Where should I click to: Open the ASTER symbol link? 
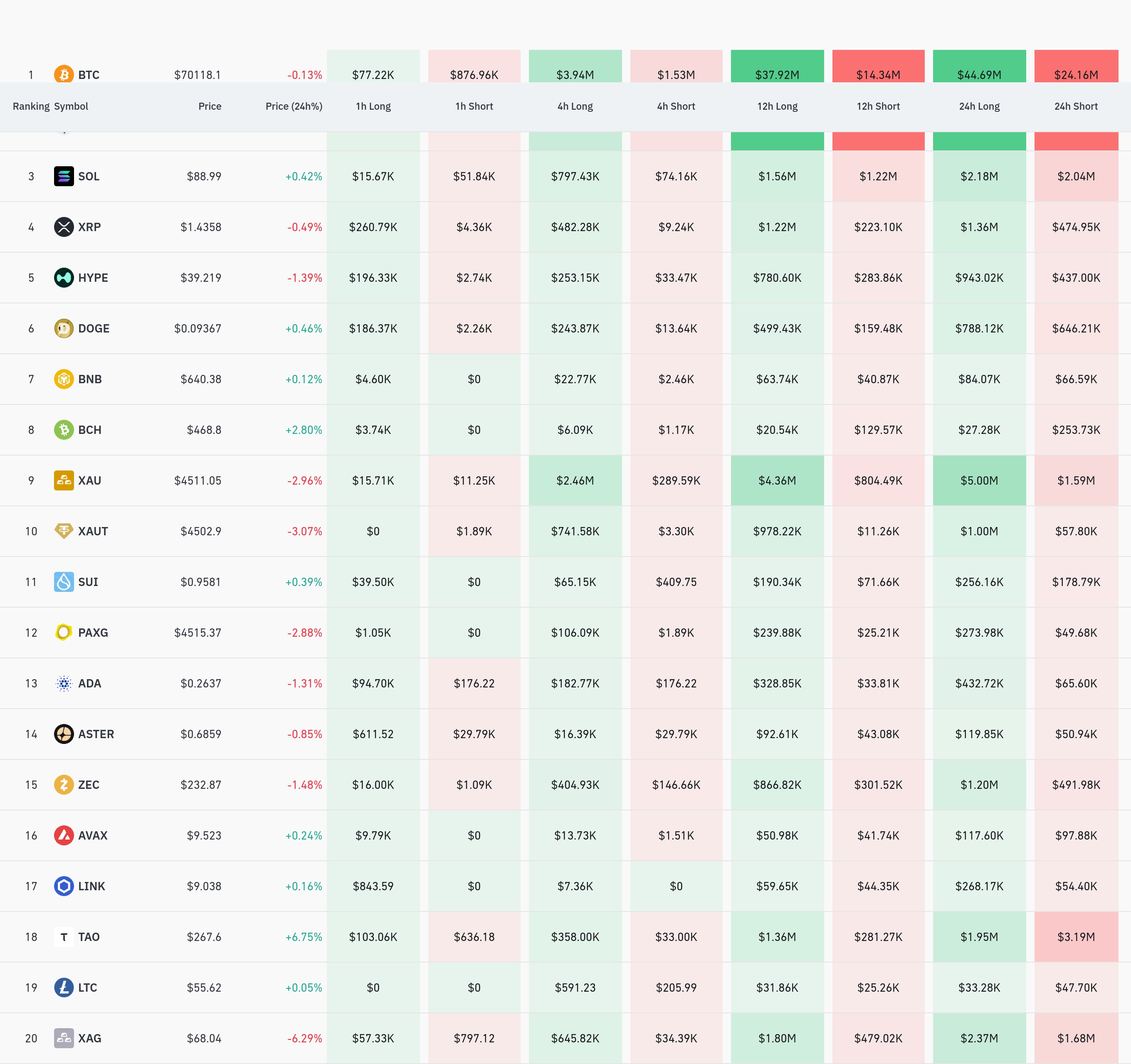click(96, 734)
